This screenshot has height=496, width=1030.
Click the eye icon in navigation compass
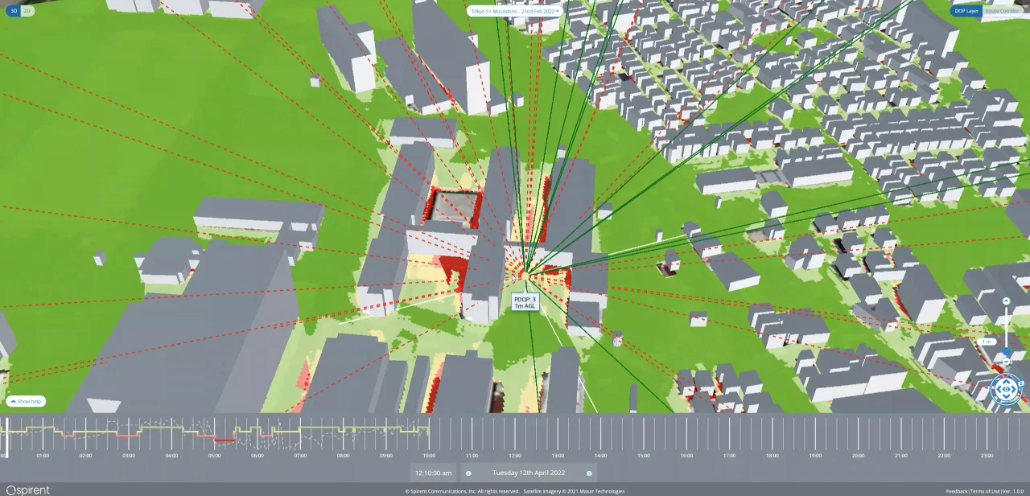tap(1007, 388)
